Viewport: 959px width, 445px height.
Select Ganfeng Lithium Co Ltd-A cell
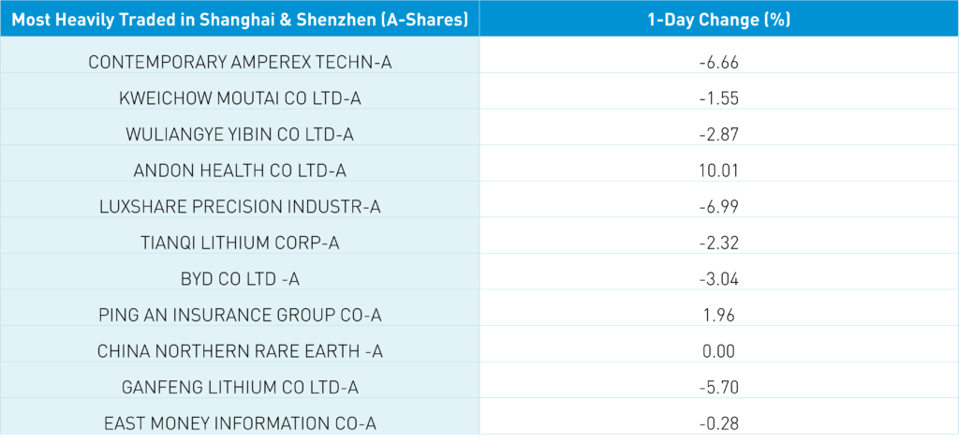[x=239, y=387]
